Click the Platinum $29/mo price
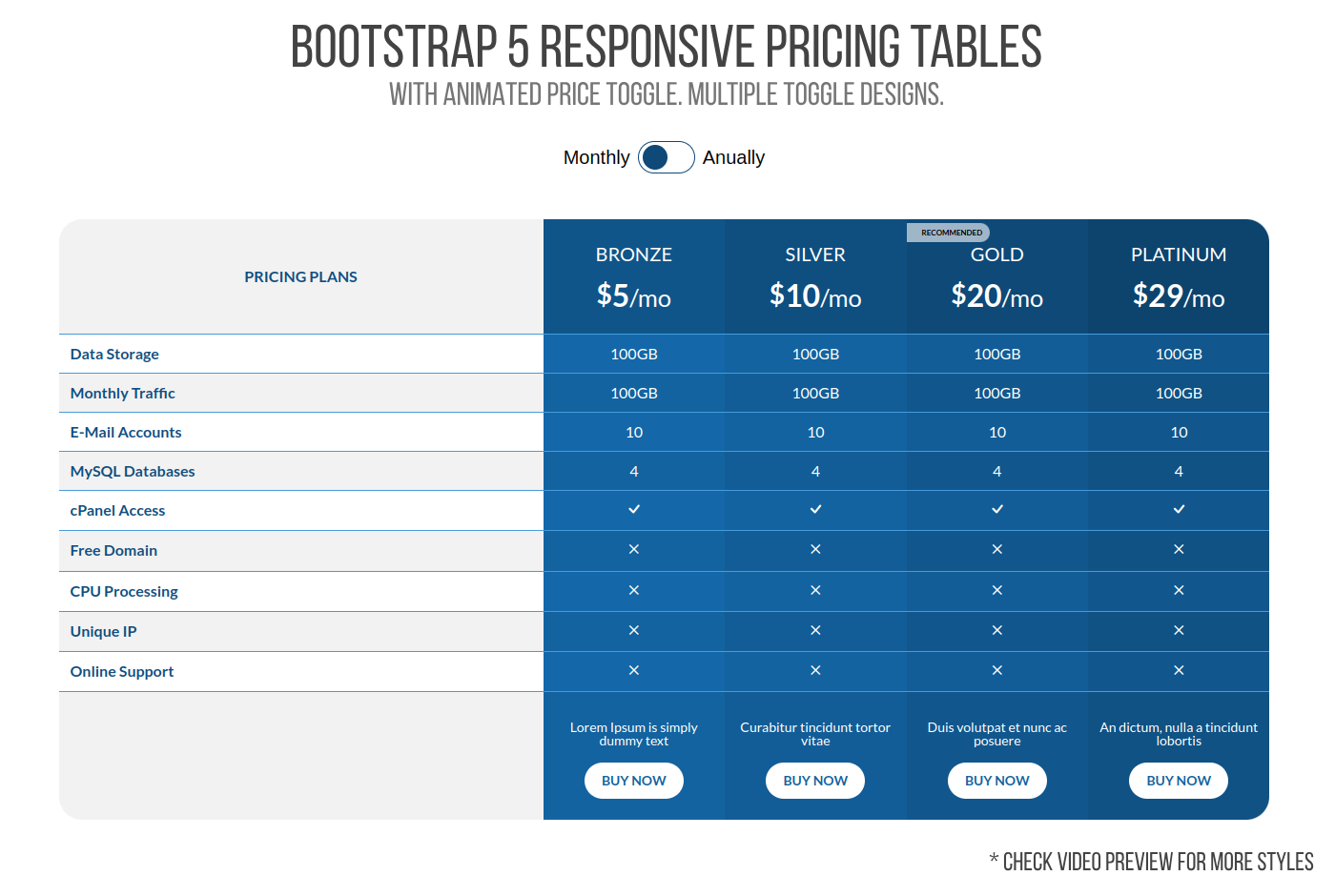This screenshot has width=1335, height=896. coord(1179,296)
